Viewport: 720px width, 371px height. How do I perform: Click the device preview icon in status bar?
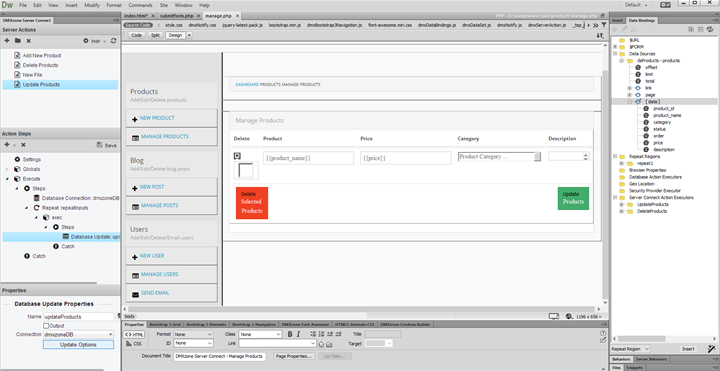click(x=554, y=316)
